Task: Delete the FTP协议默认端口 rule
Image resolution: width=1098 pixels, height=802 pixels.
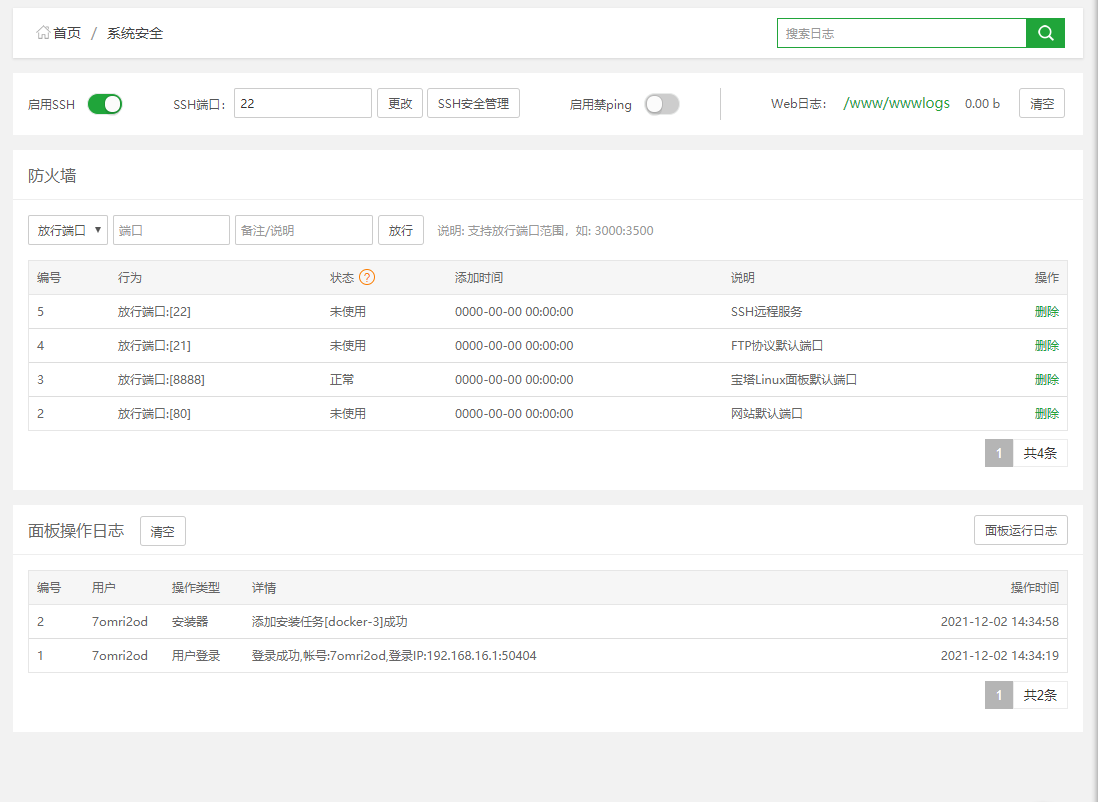Action: click(1046, 345)
